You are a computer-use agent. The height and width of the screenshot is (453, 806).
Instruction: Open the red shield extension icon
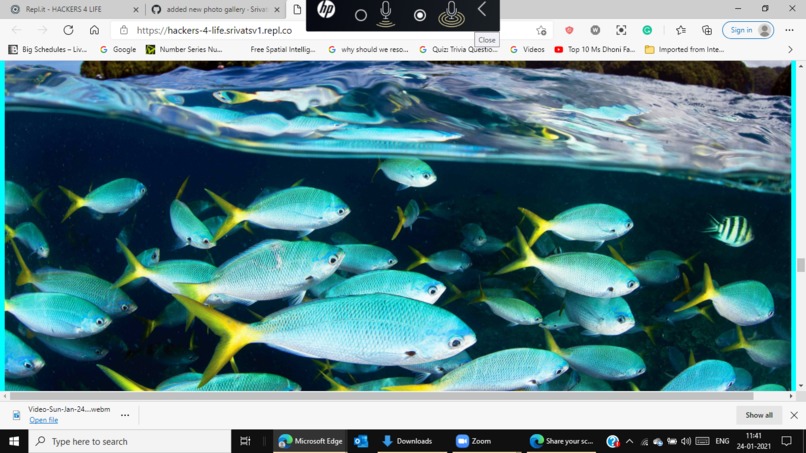point(569,30)
